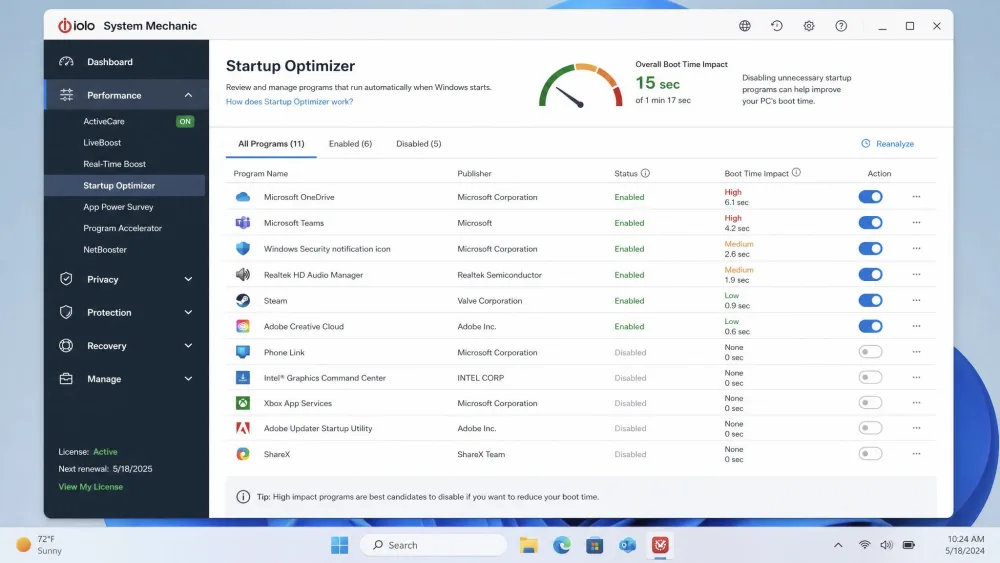Collapse the Performance sidebar section
The image size is (1000, 563).
188,95
